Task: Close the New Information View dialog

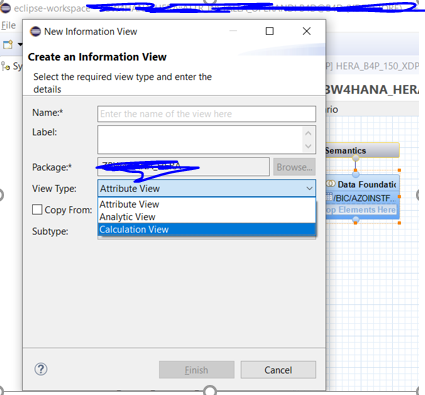Action: (x=307, y=31)
